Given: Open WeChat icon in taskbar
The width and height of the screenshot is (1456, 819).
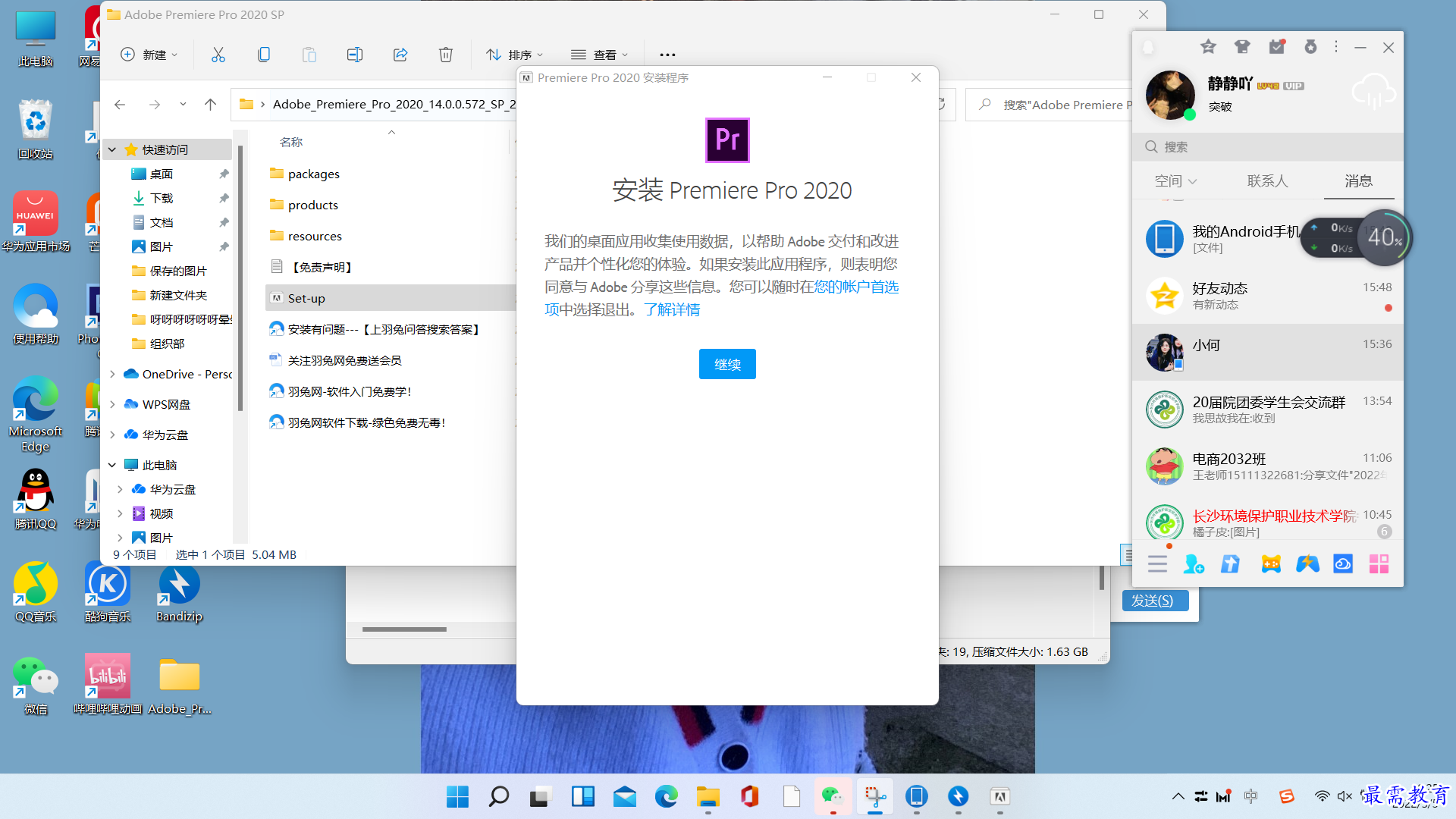Looking at the screenshot, I should [x=833, y=797].
